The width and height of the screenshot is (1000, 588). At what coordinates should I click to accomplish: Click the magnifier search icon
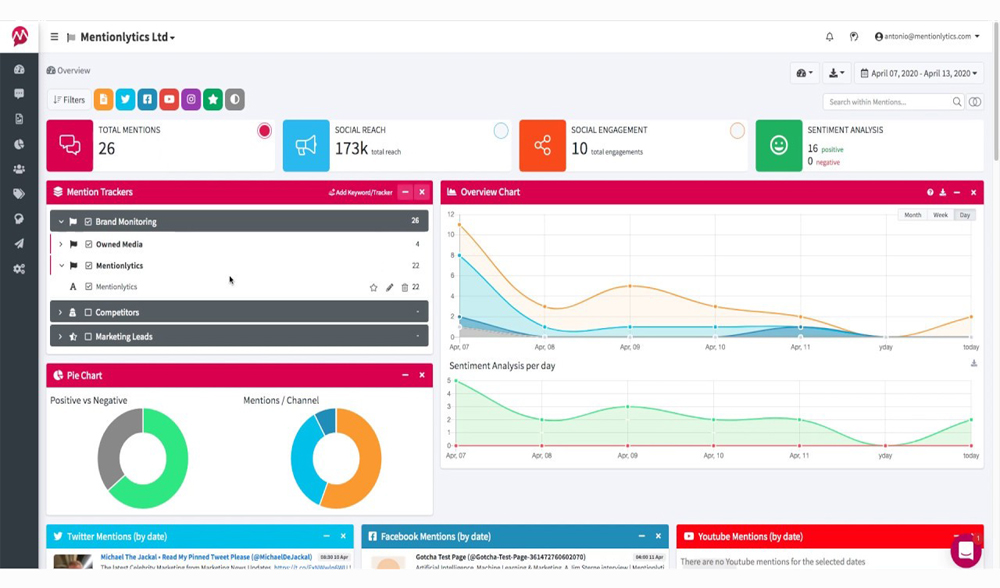point(957,102)
